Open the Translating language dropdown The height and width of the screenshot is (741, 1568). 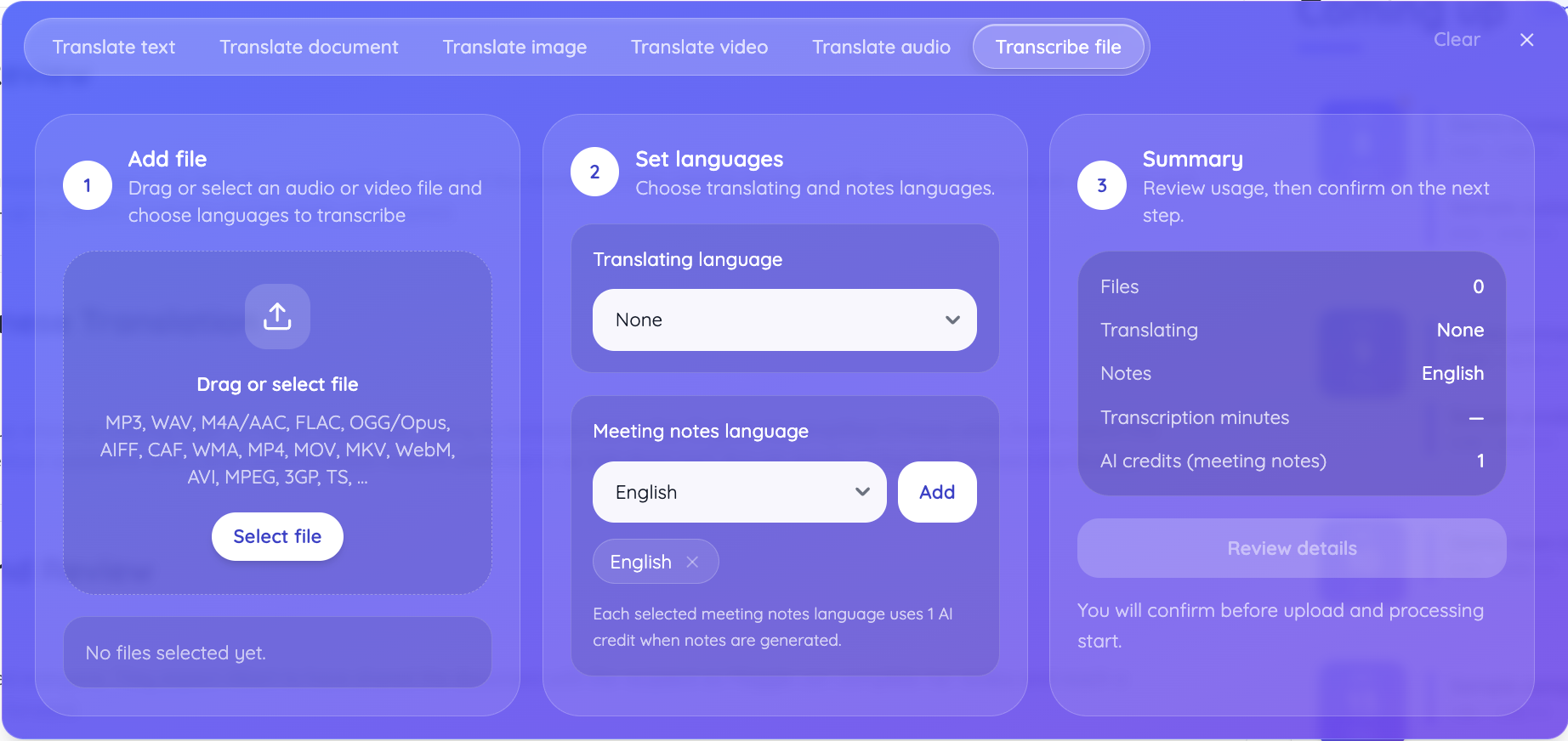click(784, 320)
